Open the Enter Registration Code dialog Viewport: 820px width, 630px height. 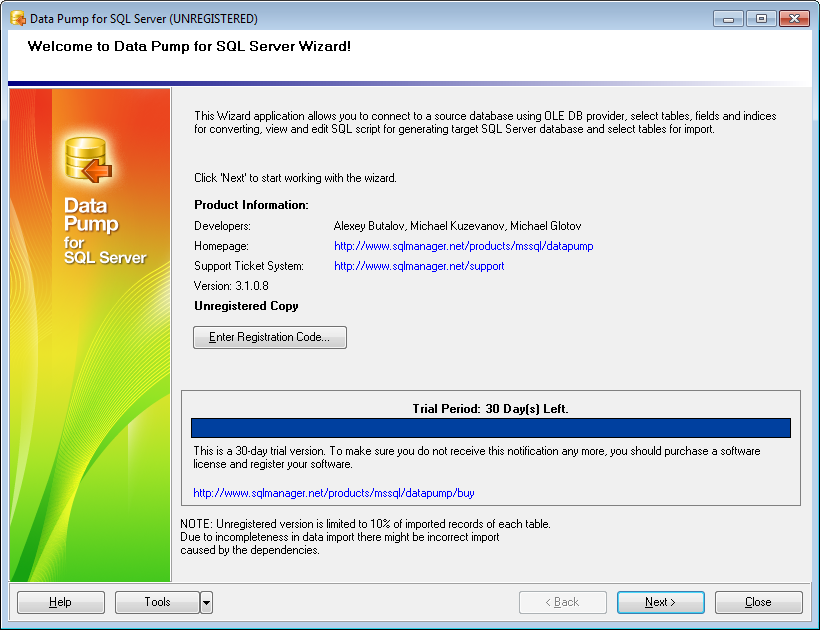tap(269, 337)
